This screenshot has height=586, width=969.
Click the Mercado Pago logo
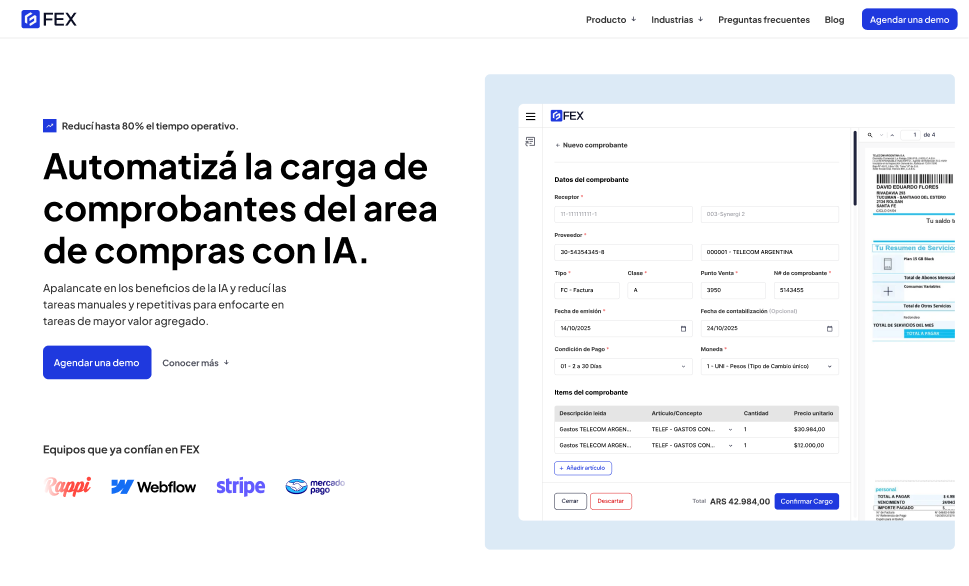tap(315, 486)
